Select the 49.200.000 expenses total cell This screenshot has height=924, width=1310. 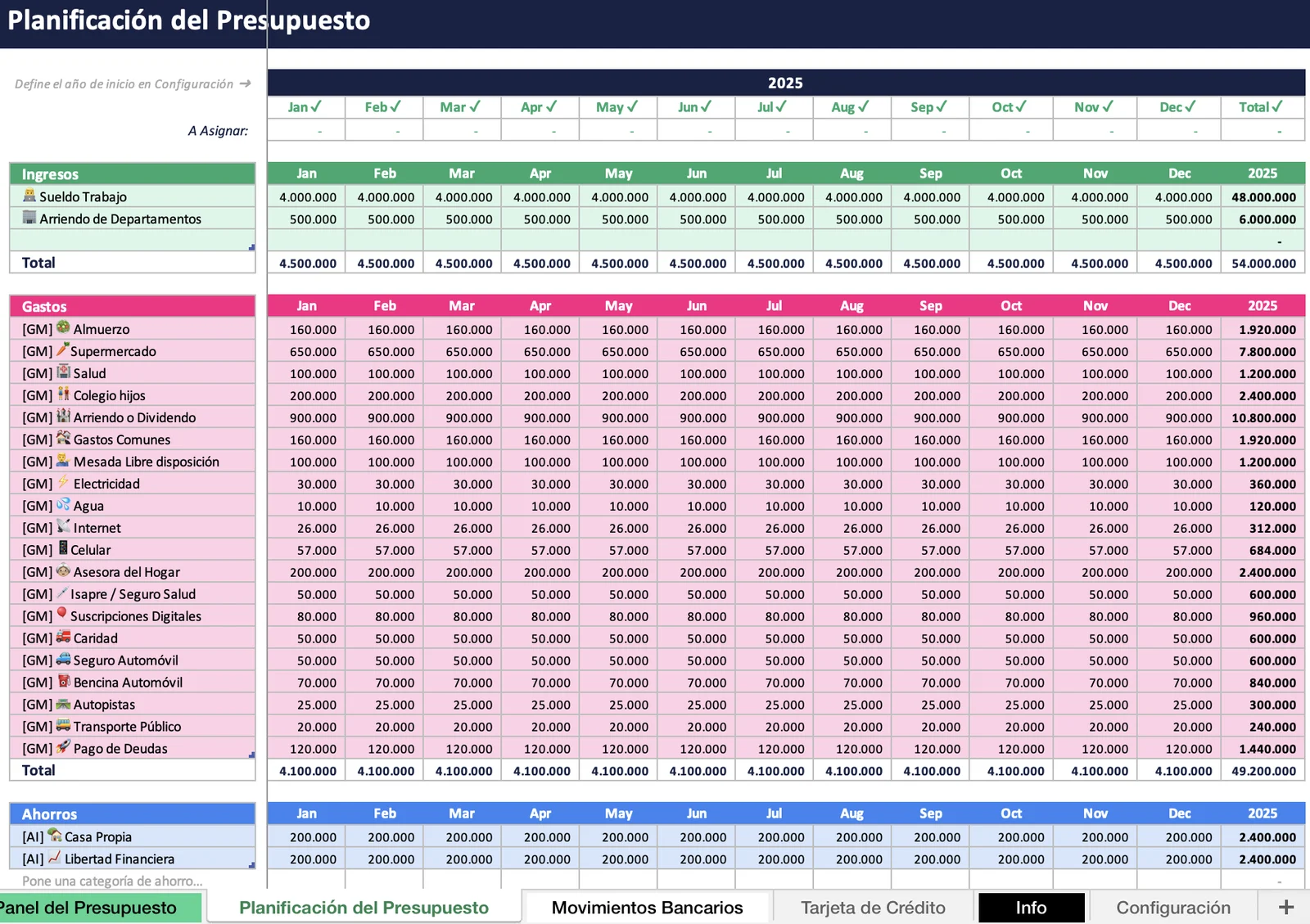(x=1263, y=770)
